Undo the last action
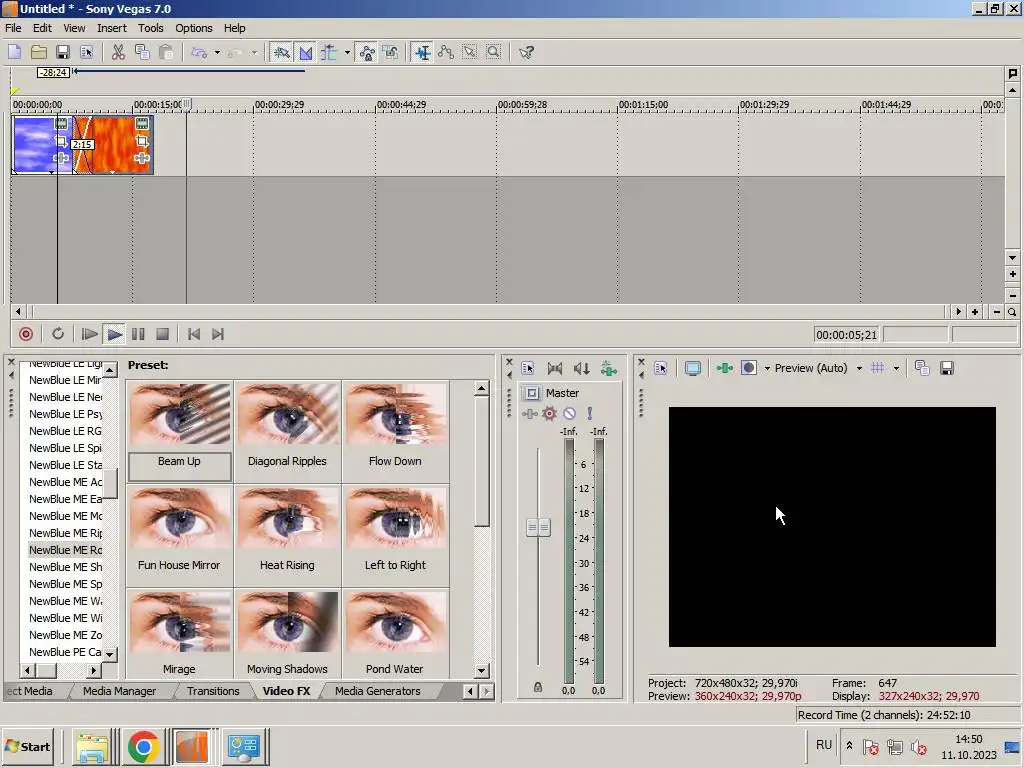This screenshot has width=1024, height=768. click(199, 52)
